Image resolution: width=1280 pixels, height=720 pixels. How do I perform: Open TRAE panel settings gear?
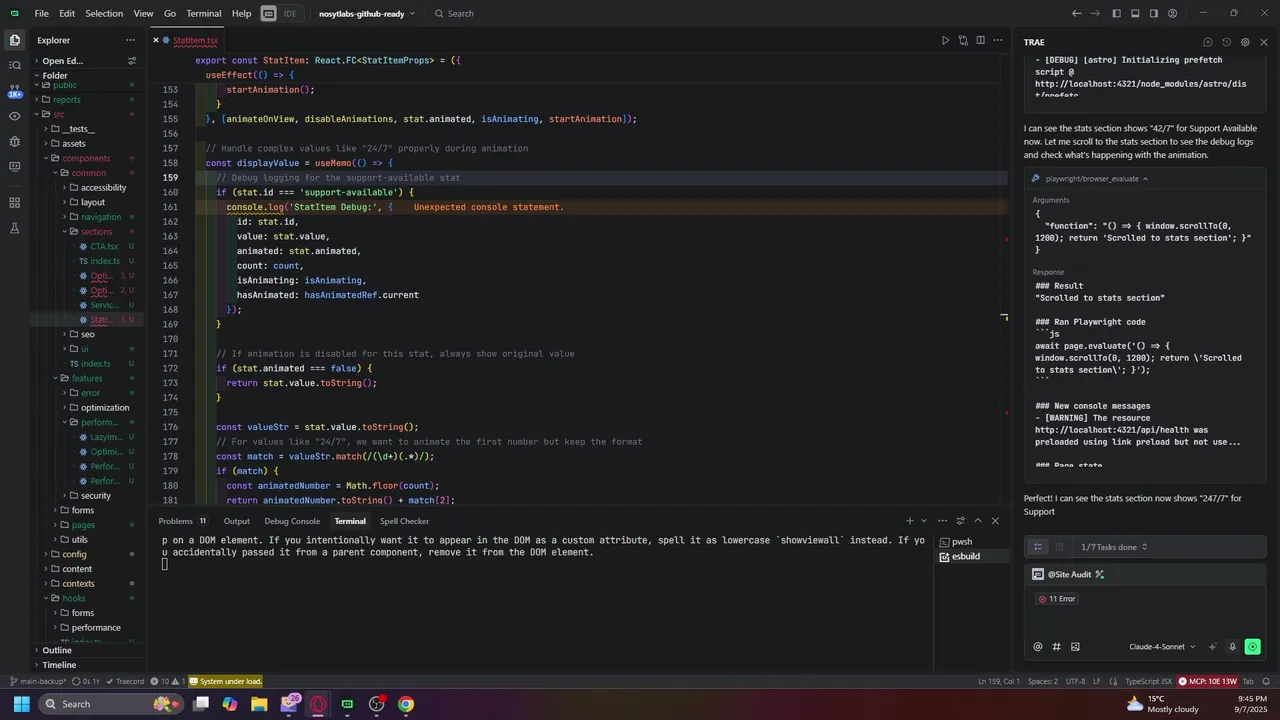pos(1245,42)
